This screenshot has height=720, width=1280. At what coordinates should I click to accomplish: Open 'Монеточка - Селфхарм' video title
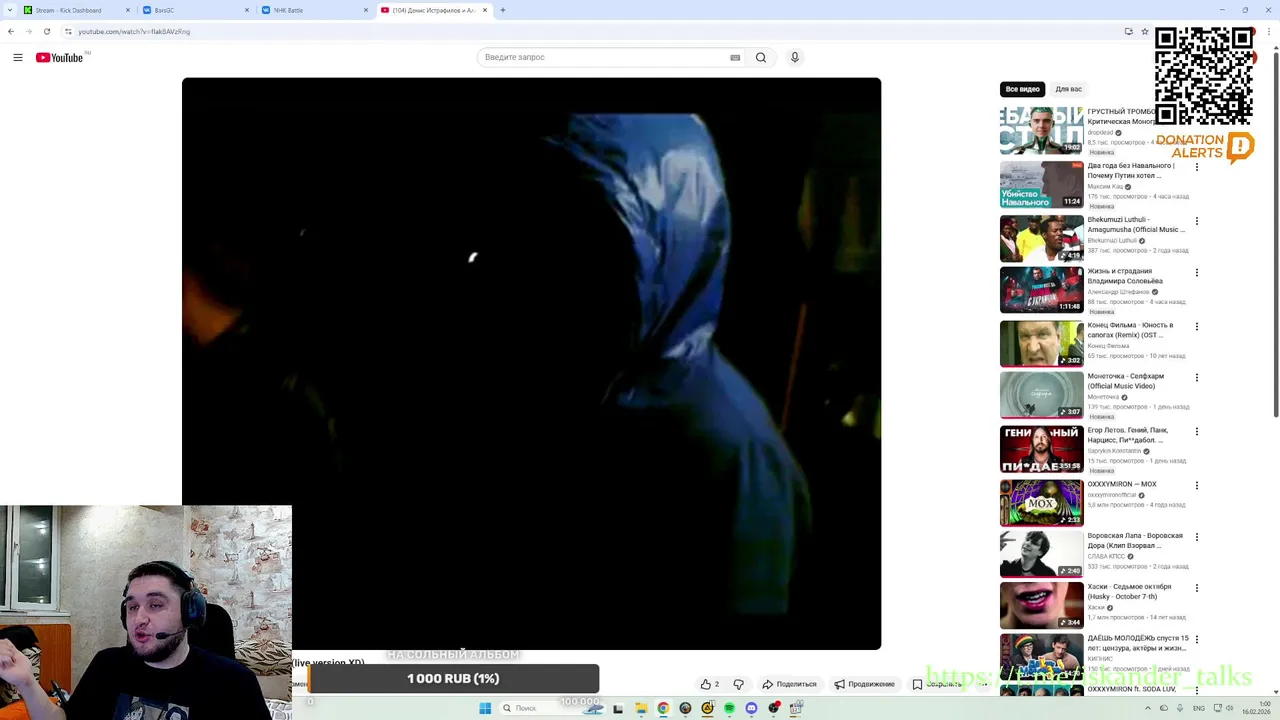pos(1126,381)
